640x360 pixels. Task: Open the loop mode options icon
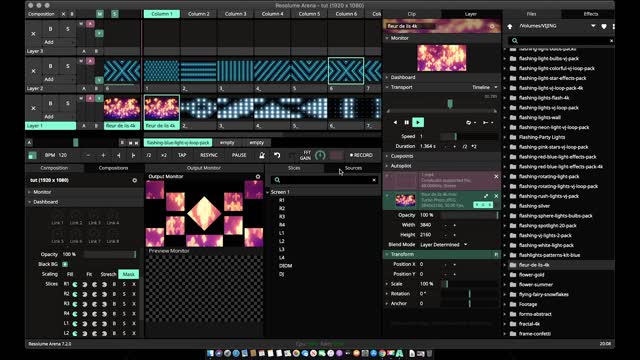click(471, 122)
